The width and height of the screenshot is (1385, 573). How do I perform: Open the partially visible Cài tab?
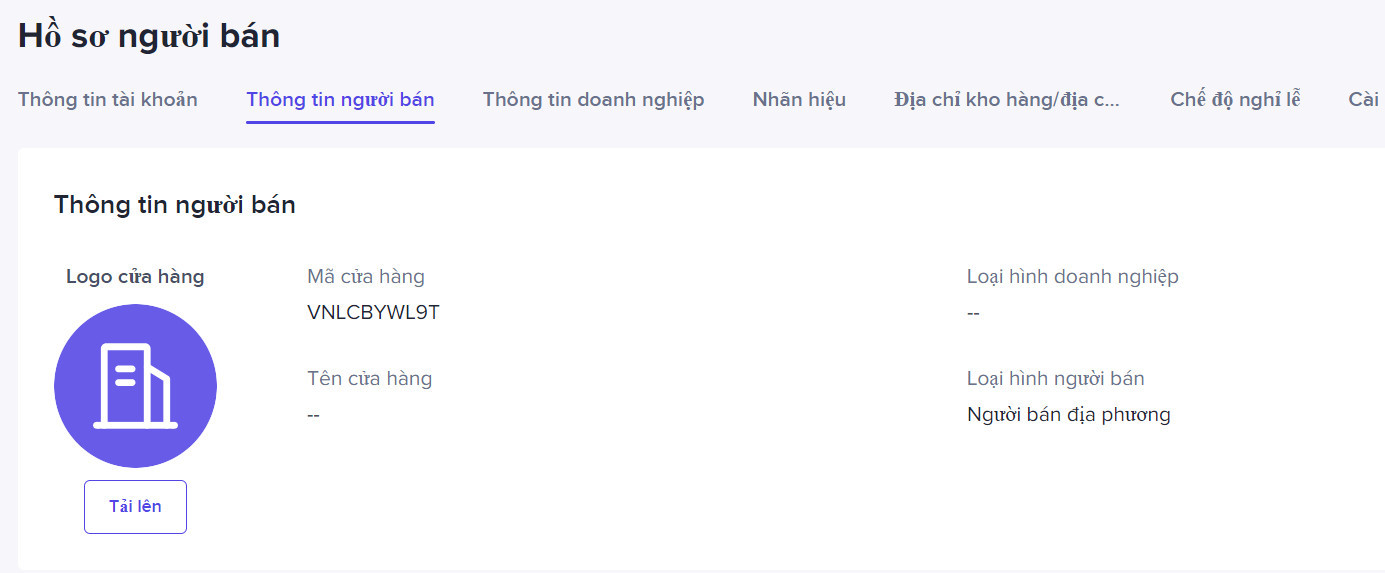(1366, 99)
